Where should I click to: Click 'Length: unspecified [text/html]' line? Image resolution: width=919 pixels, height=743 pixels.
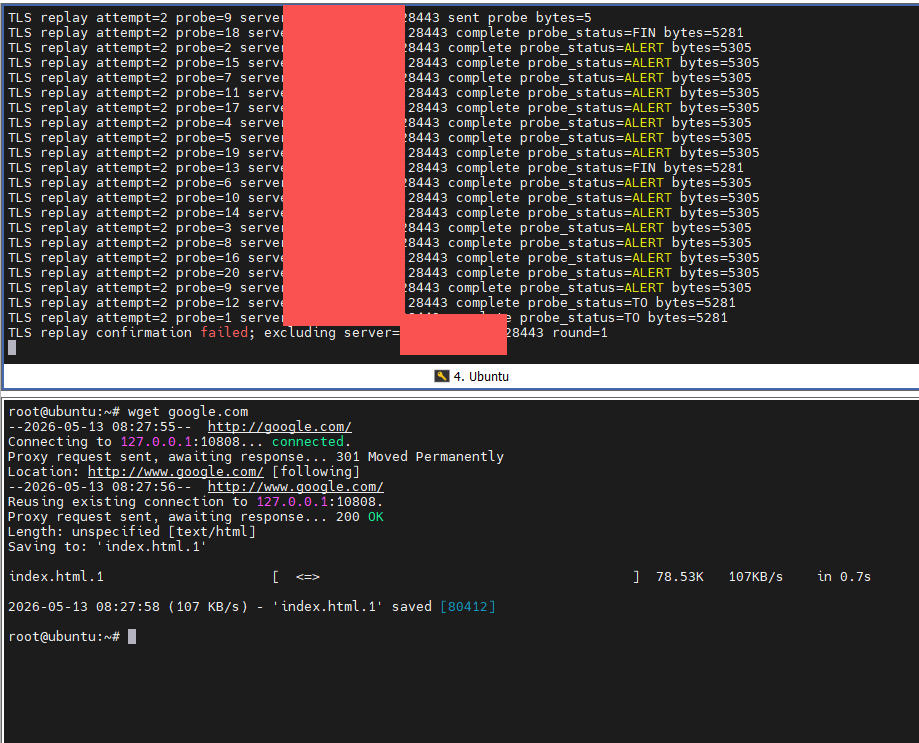tap(132, 531)
